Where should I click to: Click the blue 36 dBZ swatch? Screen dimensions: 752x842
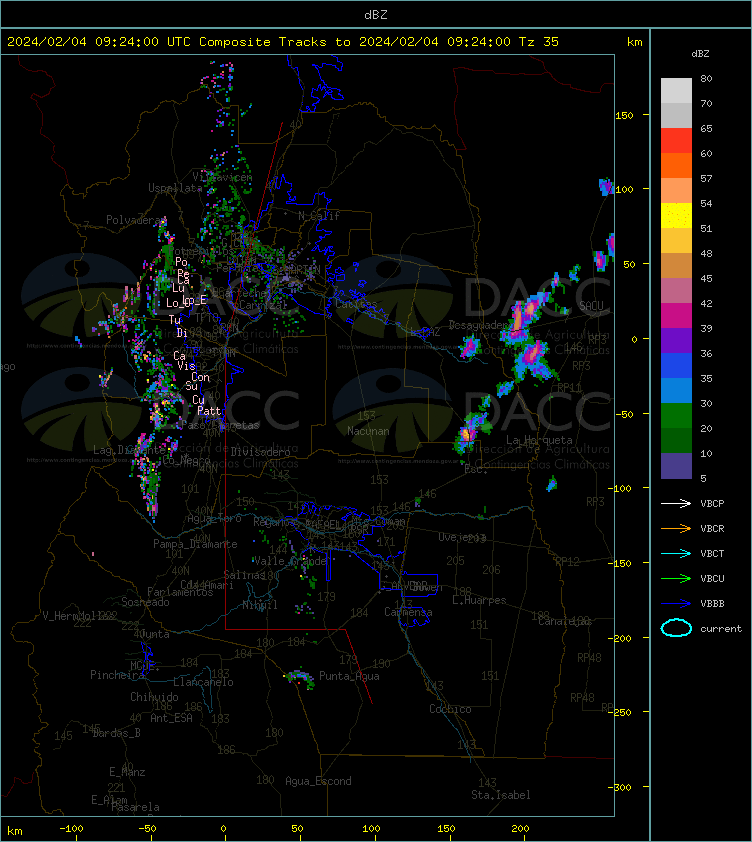click(676, 365)
